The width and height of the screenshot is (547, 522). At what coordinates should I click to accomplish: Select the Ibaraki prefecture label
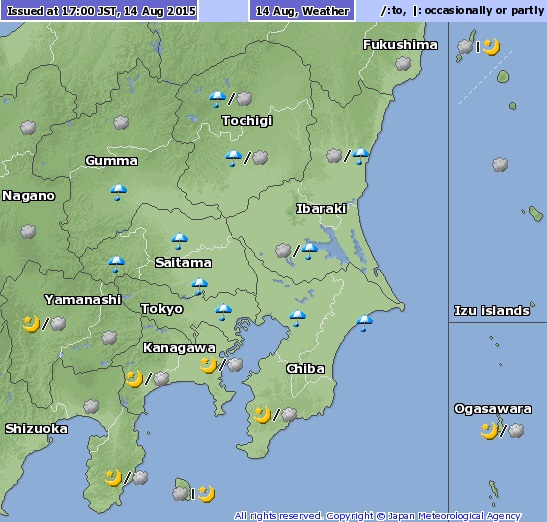pos(321,209)
